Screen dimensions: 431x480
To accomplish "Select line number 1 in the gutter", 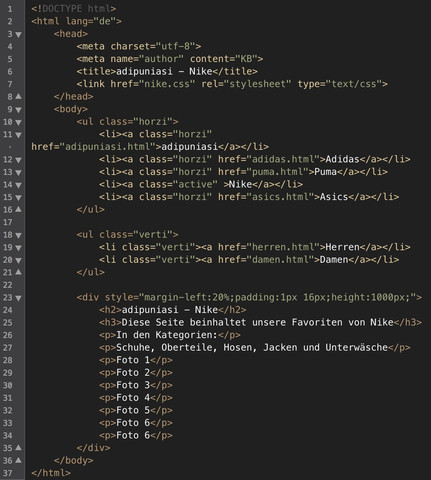I will 10,9.
